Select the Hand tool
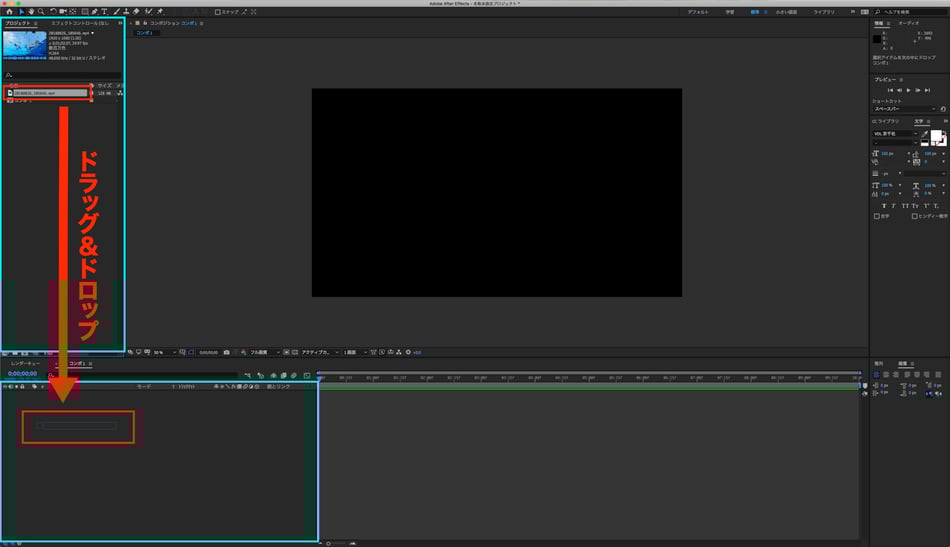950x547 pixels. click(31, 12)
